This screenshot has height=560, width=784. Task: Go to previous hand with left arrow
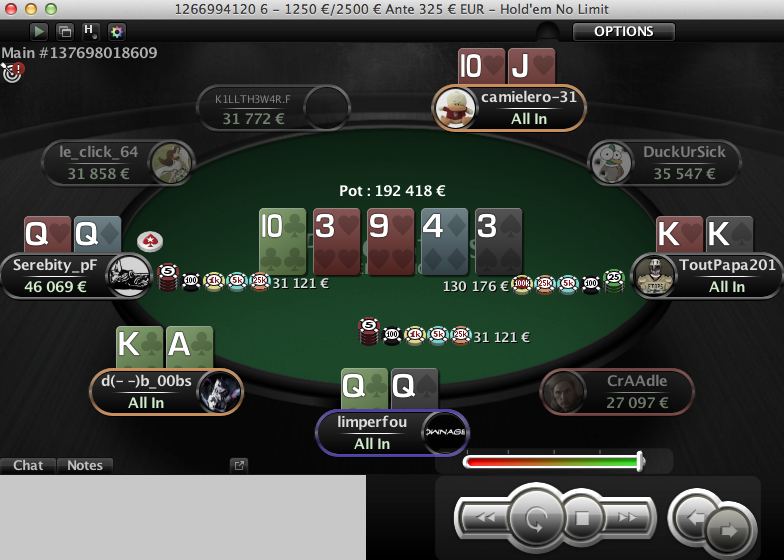[x=692, y=518]
